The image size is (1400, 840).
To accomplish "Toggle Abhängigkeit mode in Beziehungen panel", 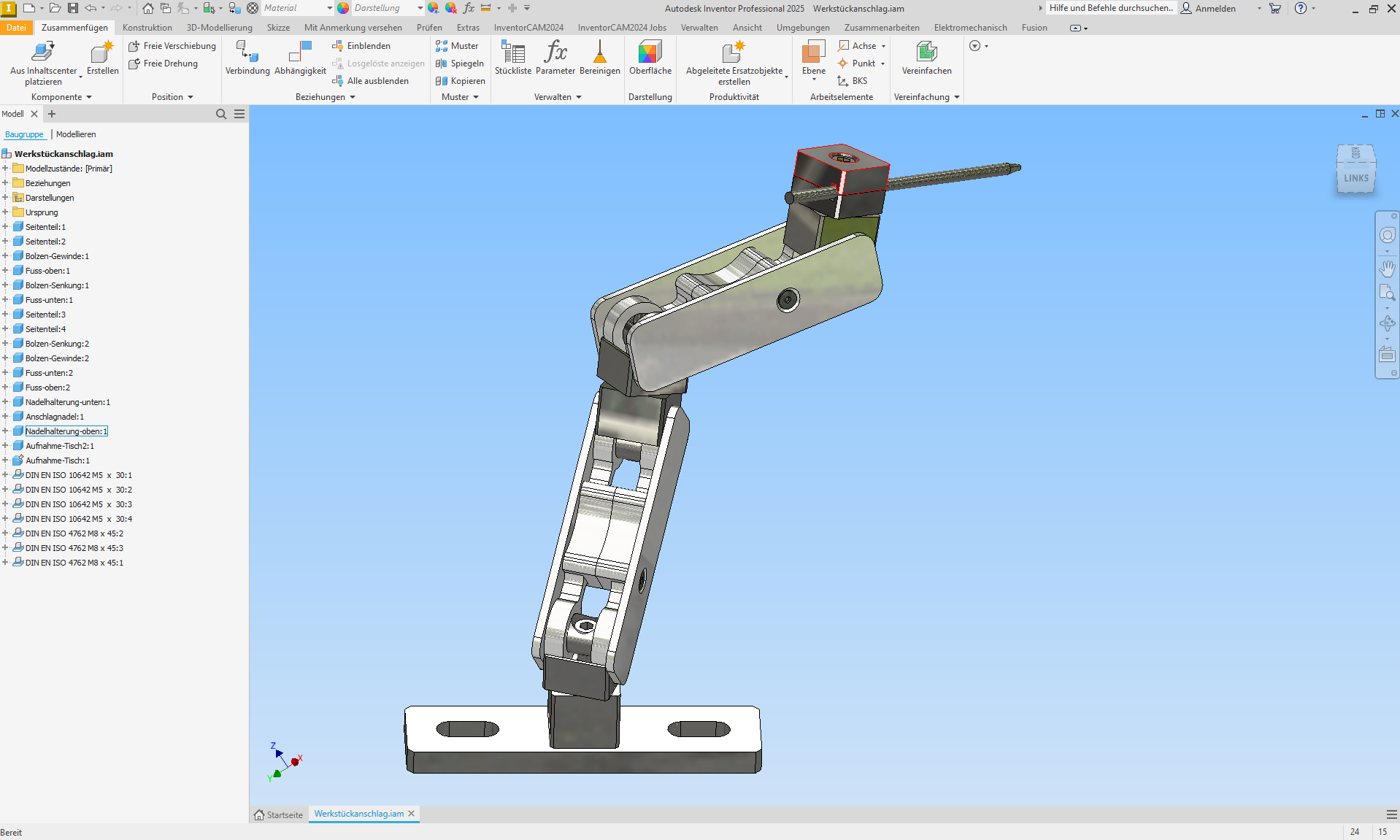I will [300, 58].
